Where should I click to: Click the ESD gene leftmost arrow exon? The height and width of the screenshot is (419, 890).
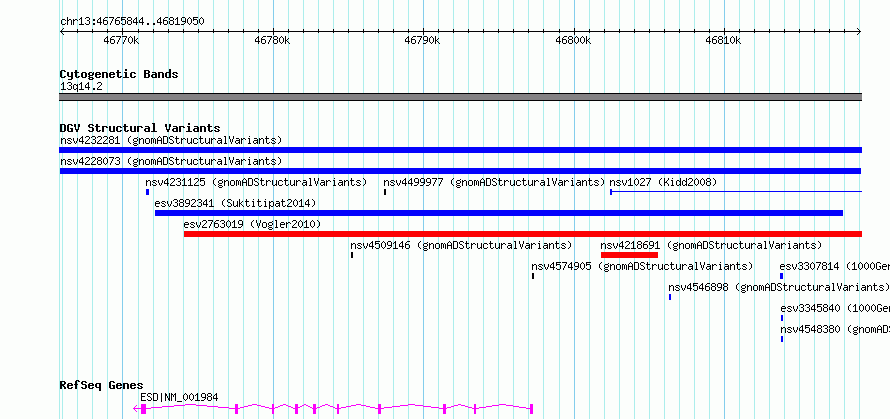pos(140,408)
